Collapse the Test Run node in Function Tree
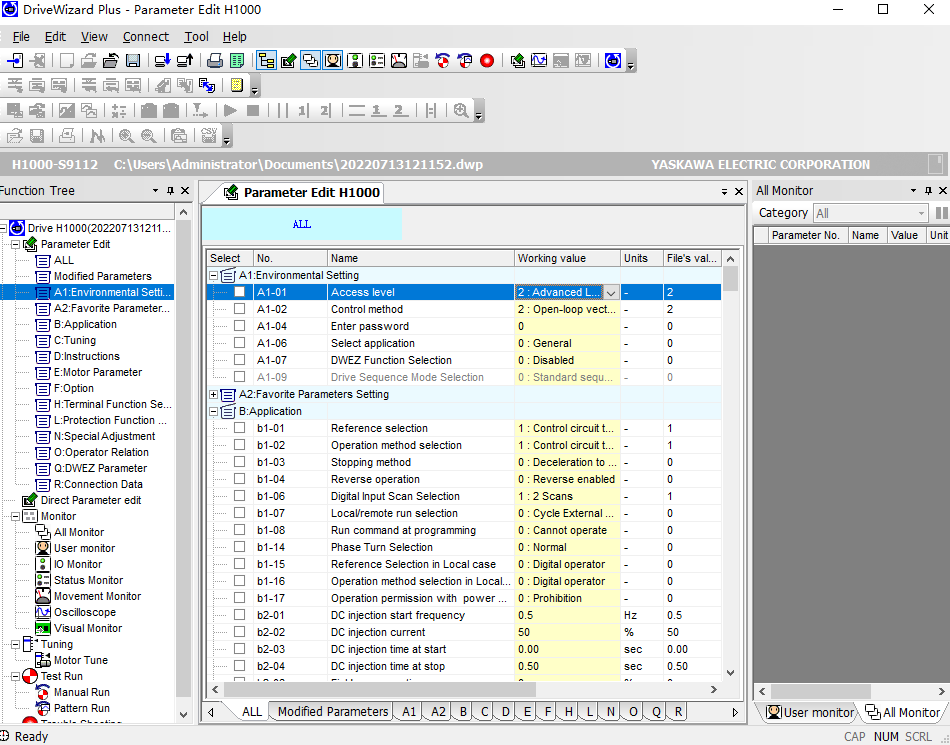Viewport: 950px width, 745px height. 15,676
